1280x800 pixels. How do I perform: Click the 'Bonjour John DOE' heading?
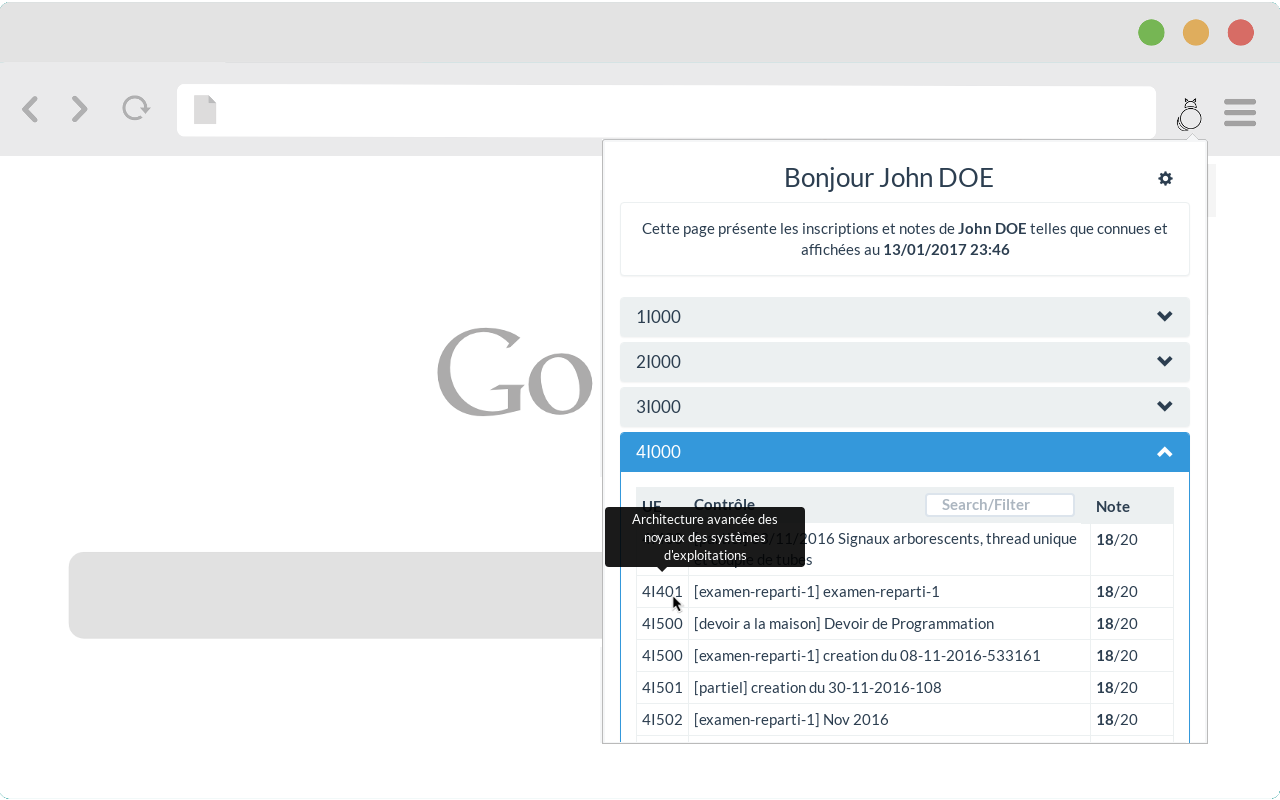889,178
